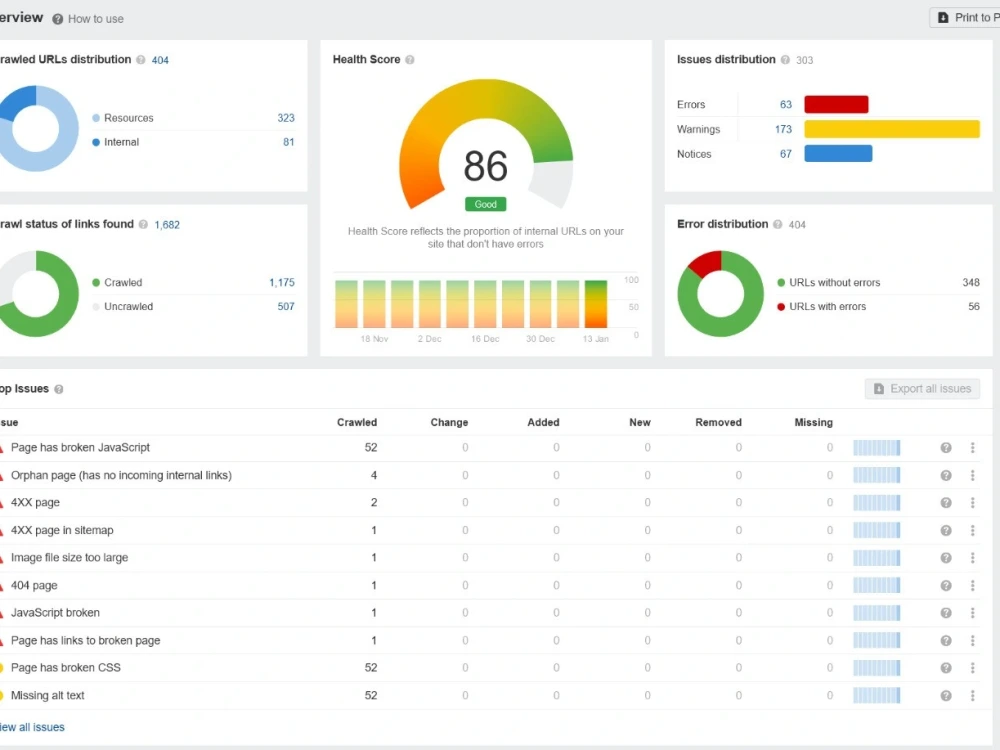Image resolution: width=1000 pixels, height=750 pixels.
Task: Open more options menu for Page has broken CSS
Action: [973, 668]
